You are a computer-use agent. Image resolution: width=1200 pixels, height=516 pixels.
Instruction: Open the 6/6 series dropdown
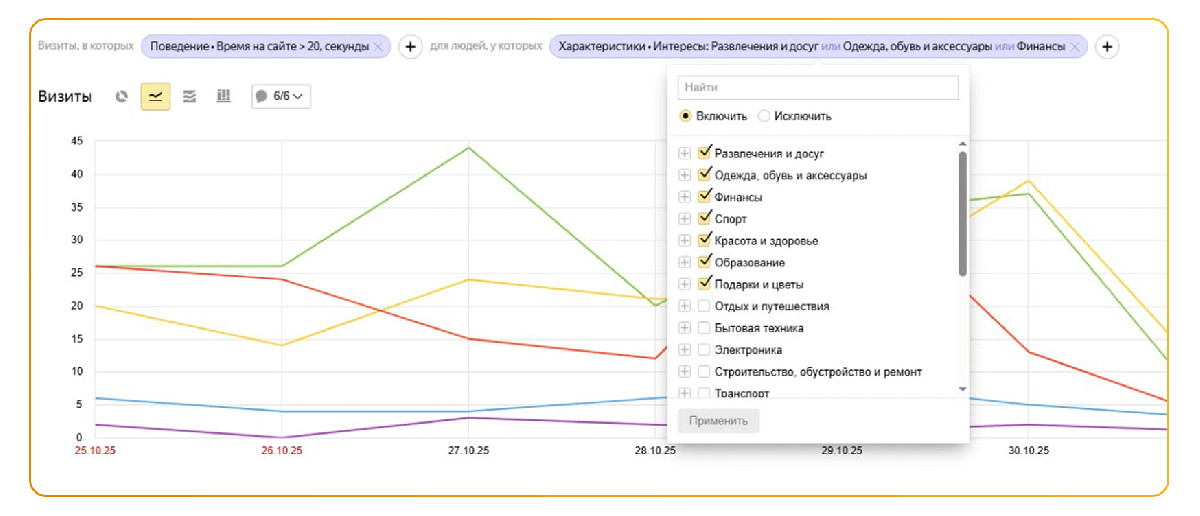(281, 96)
